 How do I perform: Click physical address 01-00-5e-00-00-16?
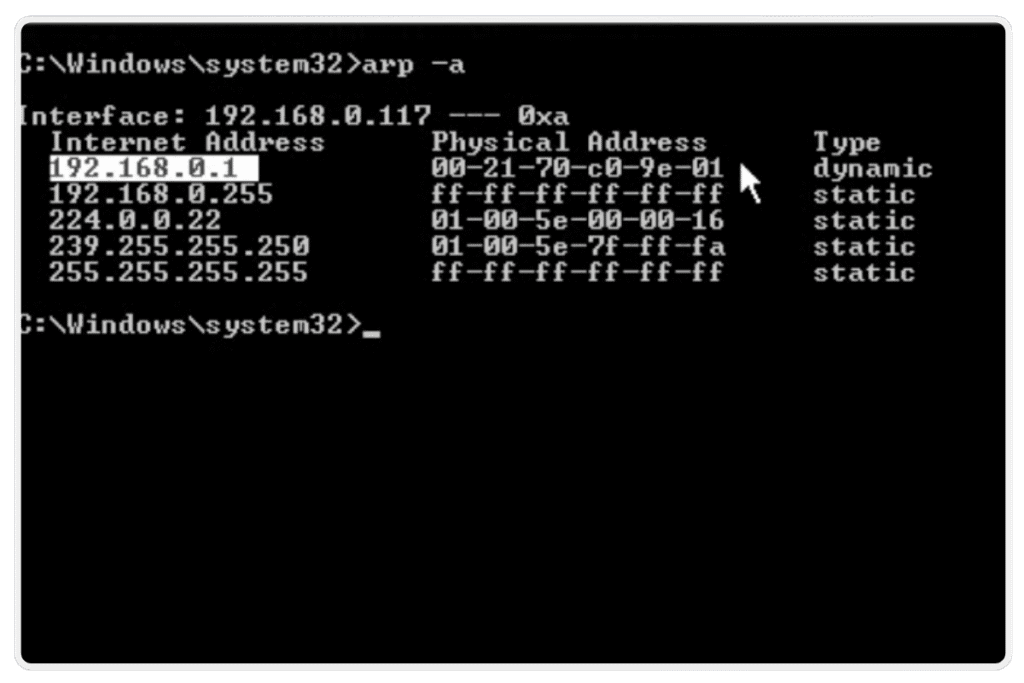click(x=577, y=221)
